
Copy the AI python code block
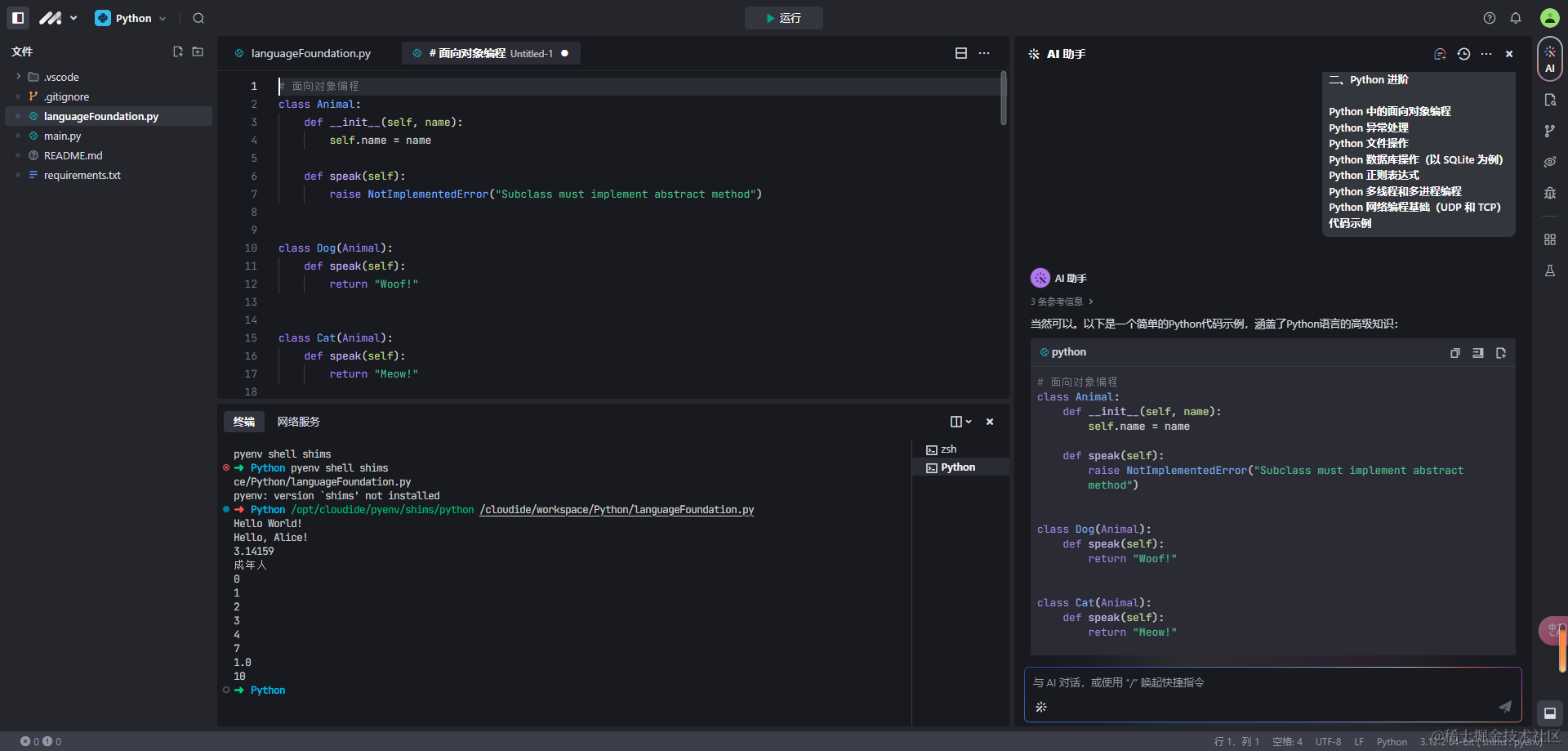point(1454,353)
